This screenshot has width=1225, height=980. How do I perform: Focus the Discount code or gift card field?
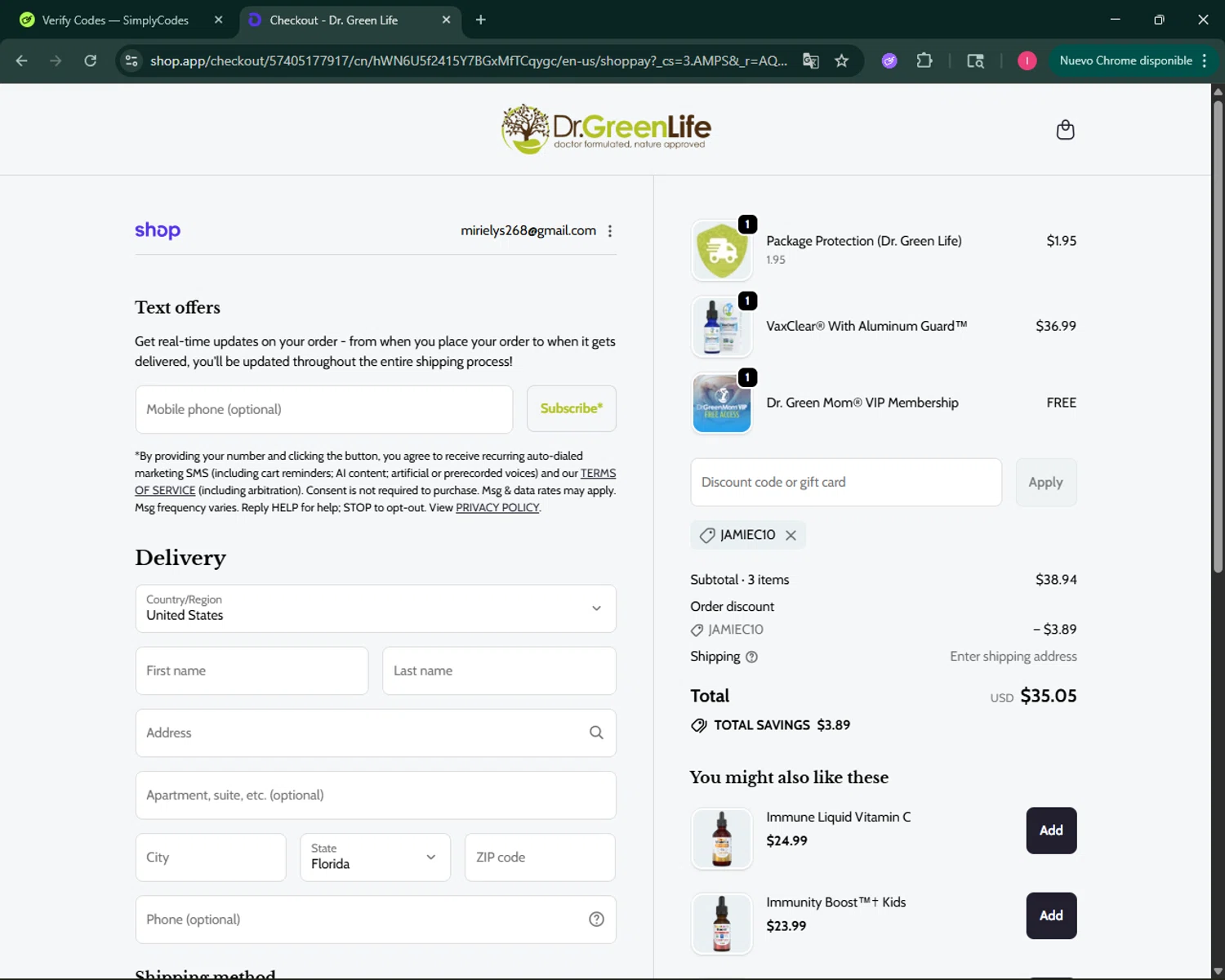pos(846,483)
